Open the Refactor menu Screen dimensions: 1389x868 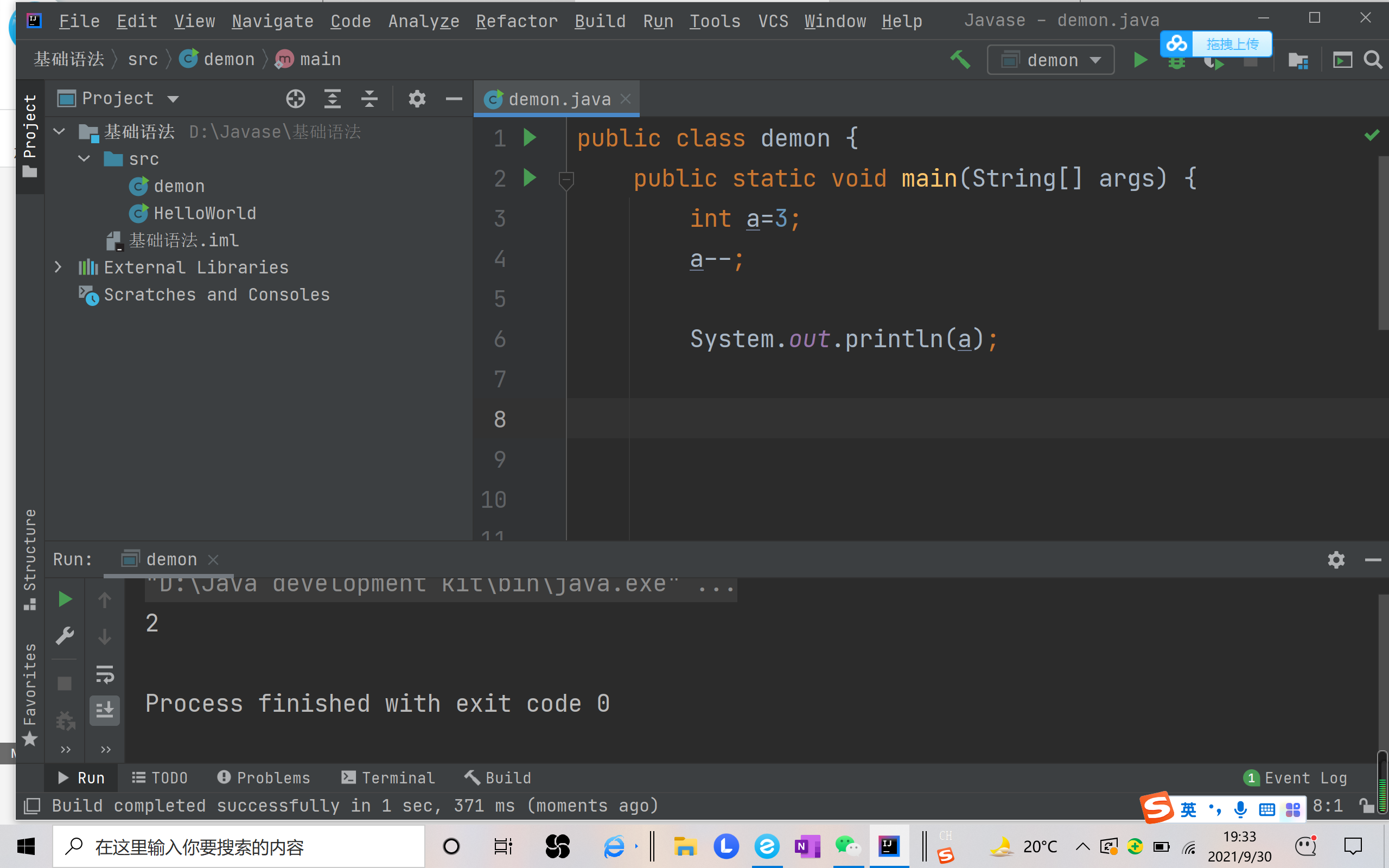[516, 21]
